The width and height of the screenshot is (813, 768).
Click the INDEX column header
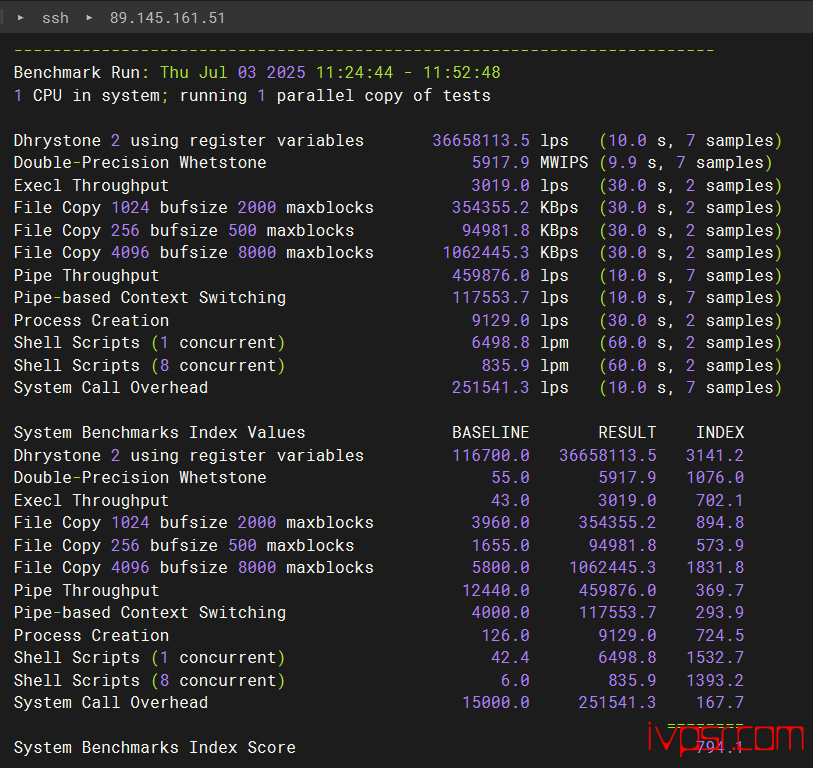(x=720, y=433)
